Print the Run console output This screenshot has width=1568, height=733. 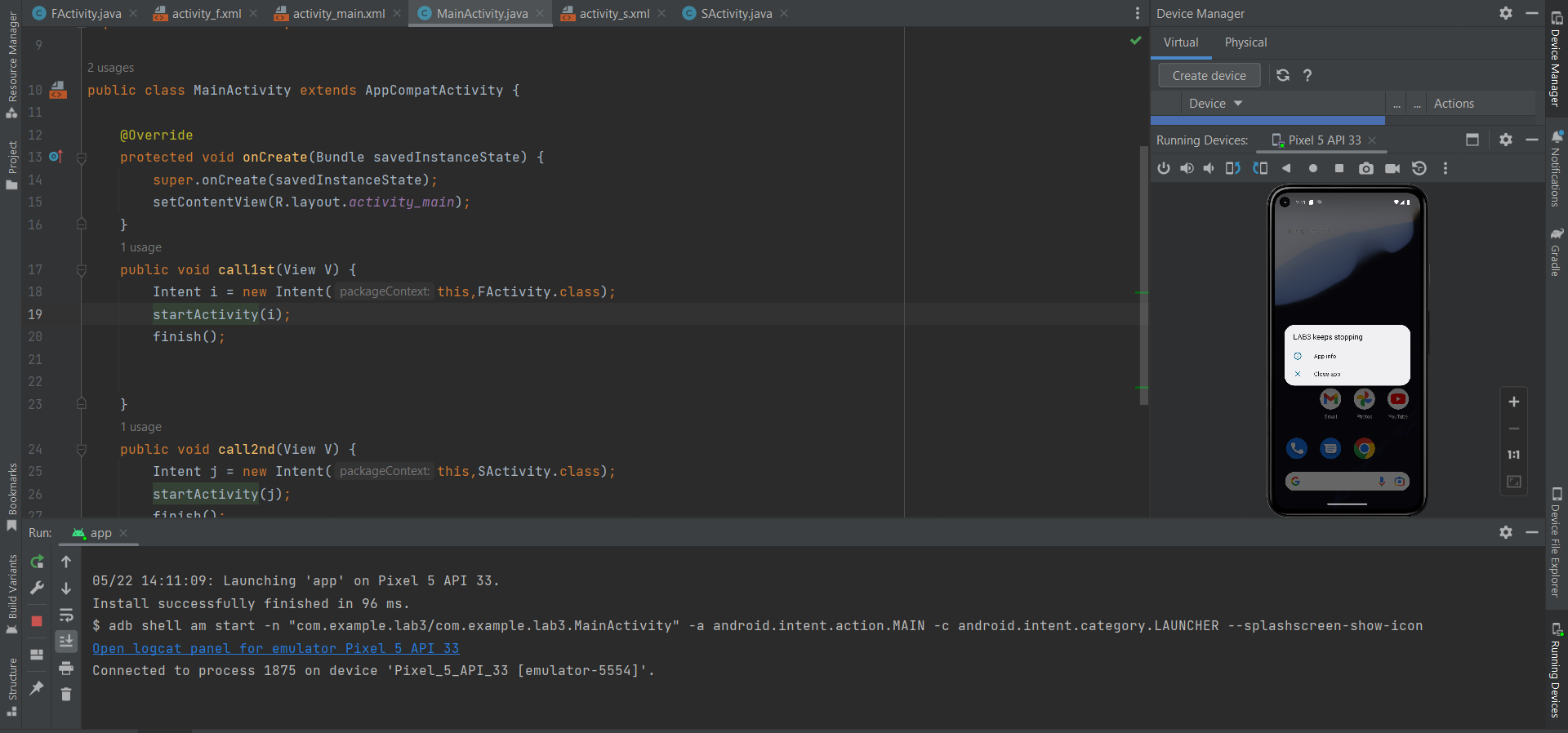point(66,668)
